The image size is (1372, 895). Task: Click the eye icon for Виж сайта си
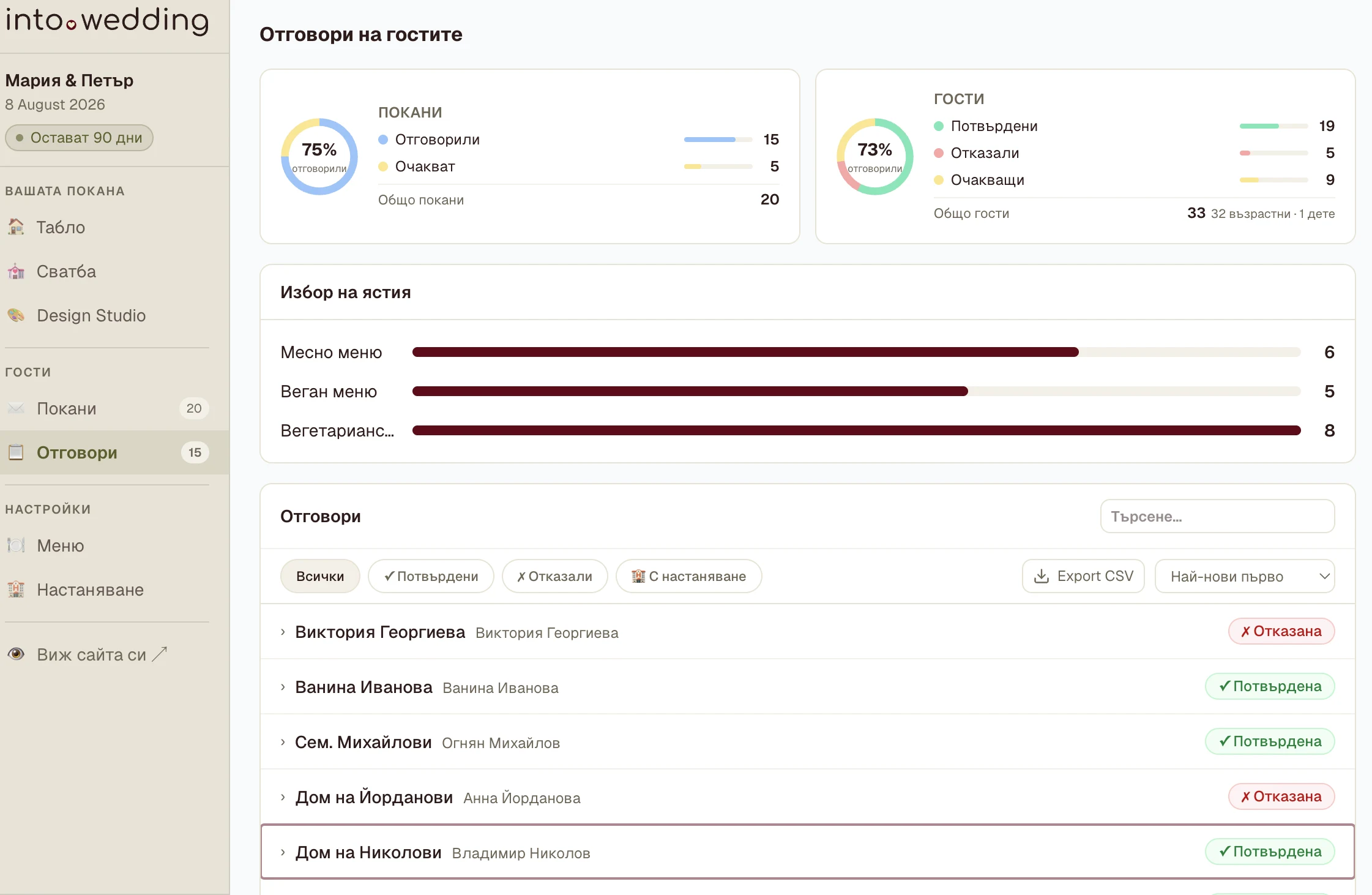click(x=16, y=654)
